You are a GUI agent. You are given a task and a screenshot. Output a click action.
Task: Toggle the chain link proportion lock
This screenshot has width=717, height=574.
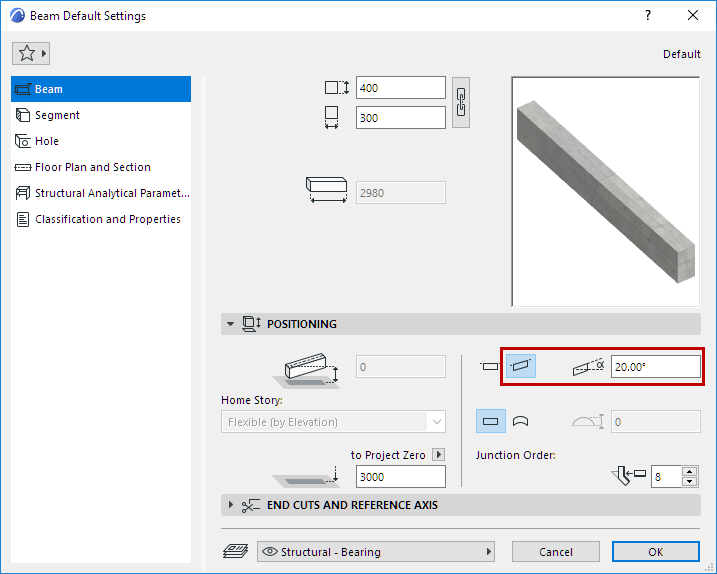click(x=461, y=102)
